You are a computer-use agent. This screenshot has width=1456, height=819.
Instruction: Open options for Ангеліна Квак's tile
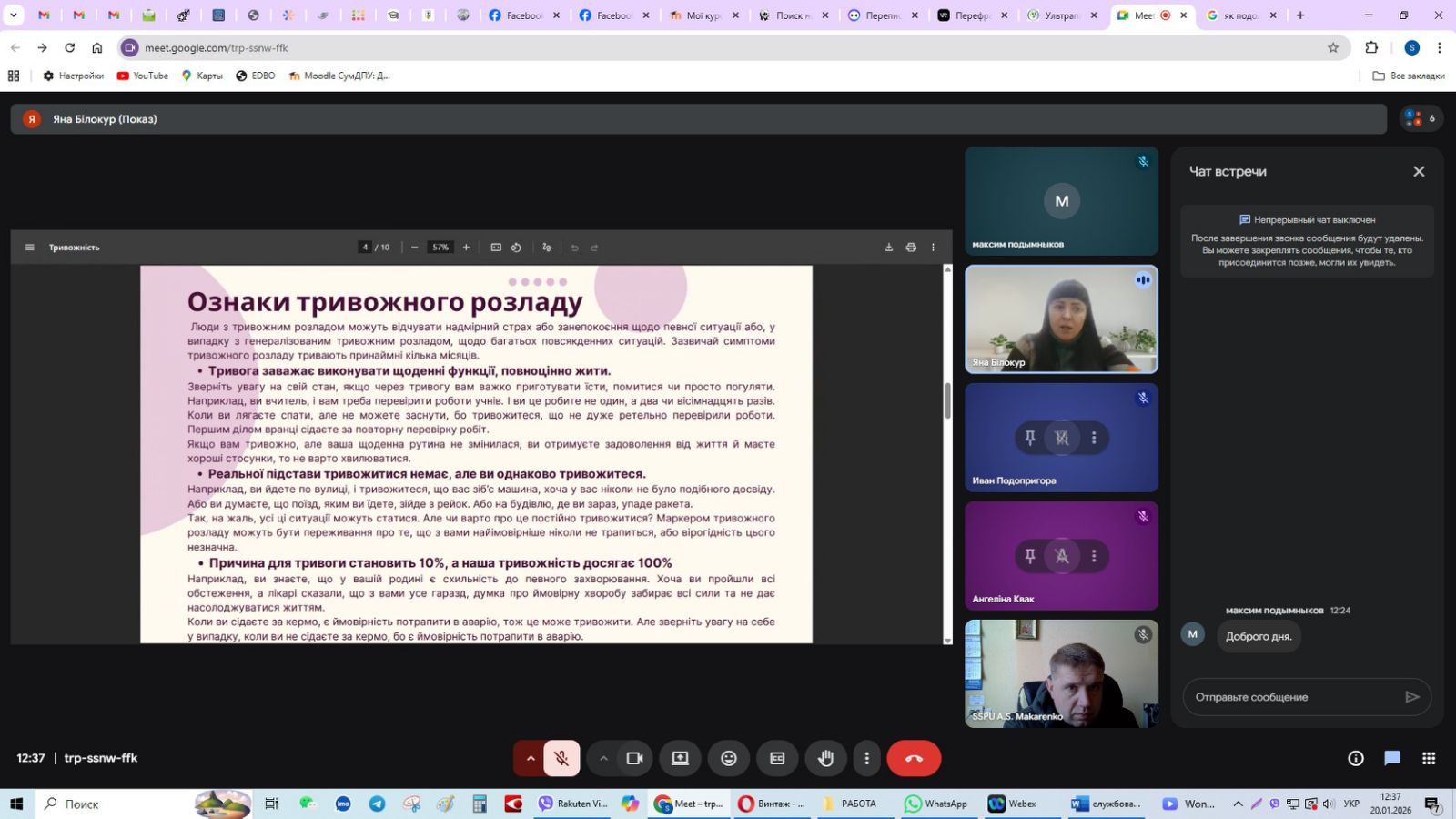pos(1094,556)
